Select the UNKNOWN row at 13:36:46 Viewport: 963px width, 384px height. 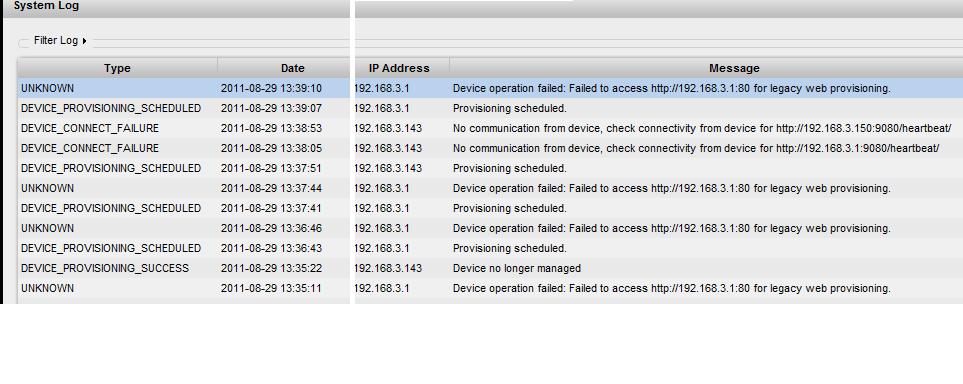pyautogui.click(x=490, y=228)
